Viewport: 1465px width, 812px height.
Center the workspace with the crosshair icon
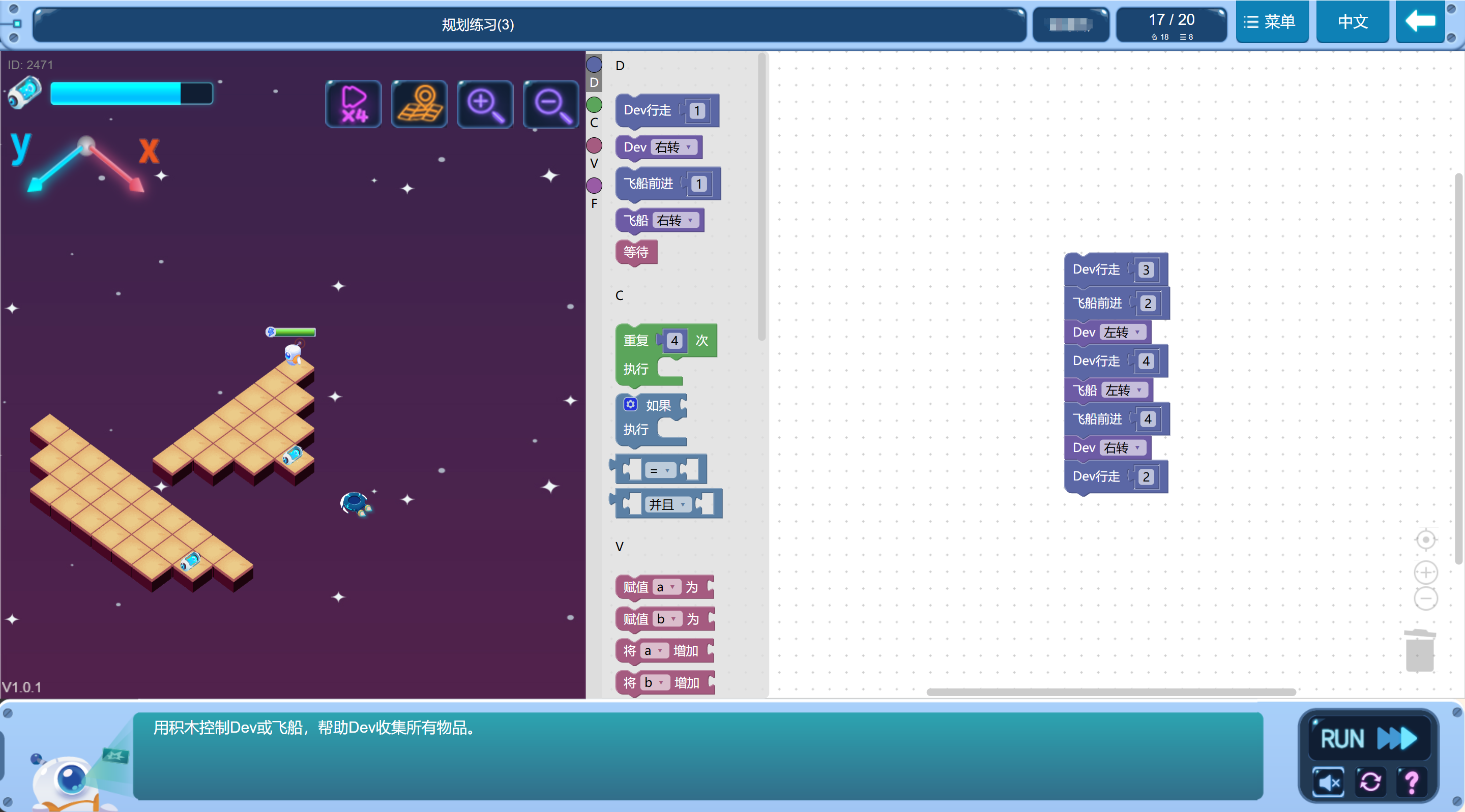tap(1425, 539)
